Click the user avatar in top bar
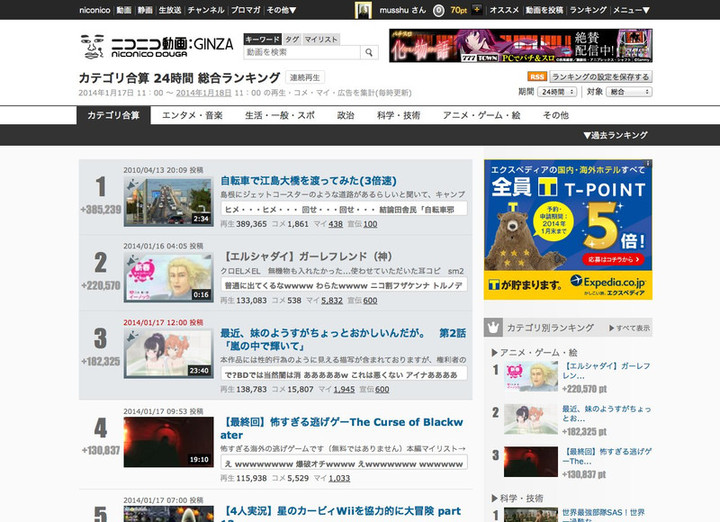Viewport: 720px width, 522px height. point(363,10)
